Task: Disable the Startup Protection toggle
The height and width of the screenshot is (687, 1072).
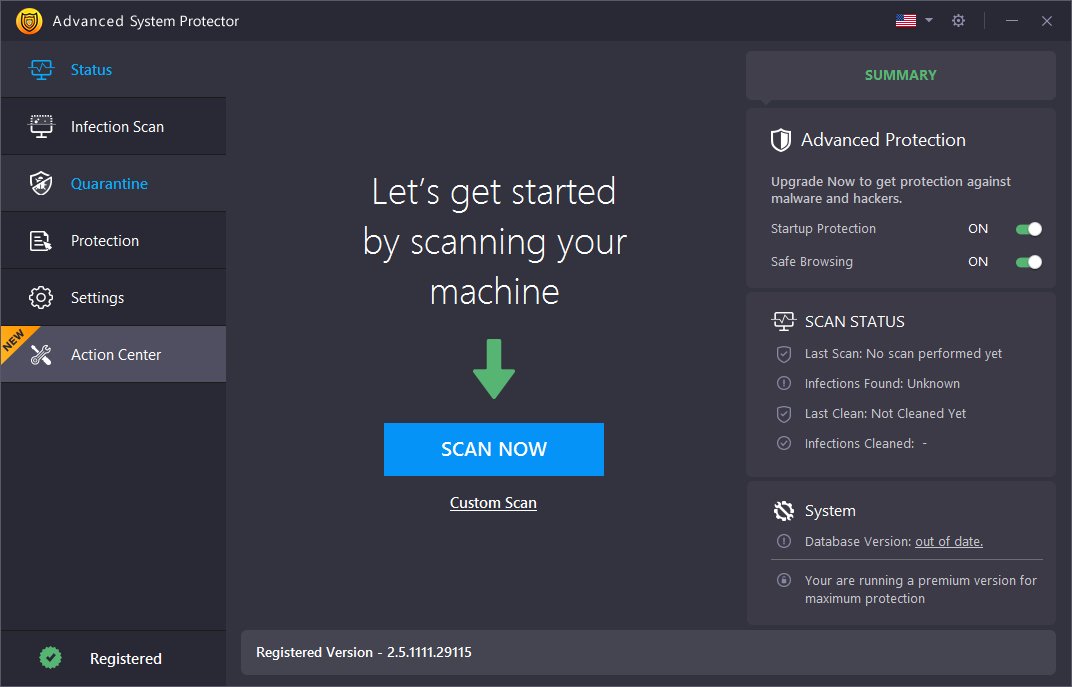Action: pos(1028,229)
